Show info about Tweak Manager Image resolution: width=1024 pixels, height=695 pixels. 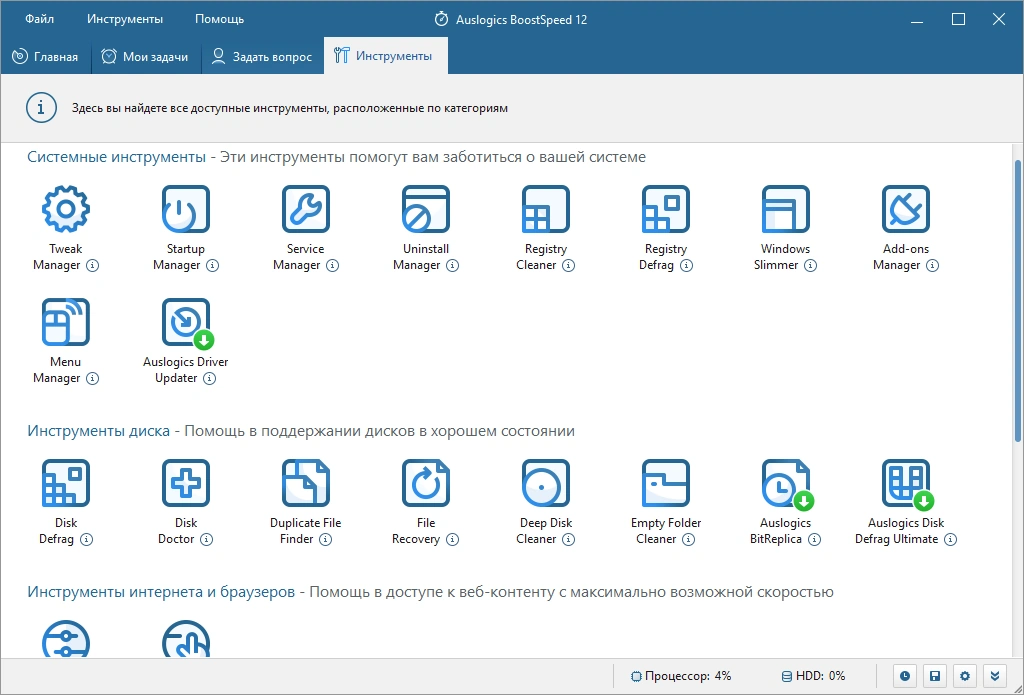click(93, 265)
